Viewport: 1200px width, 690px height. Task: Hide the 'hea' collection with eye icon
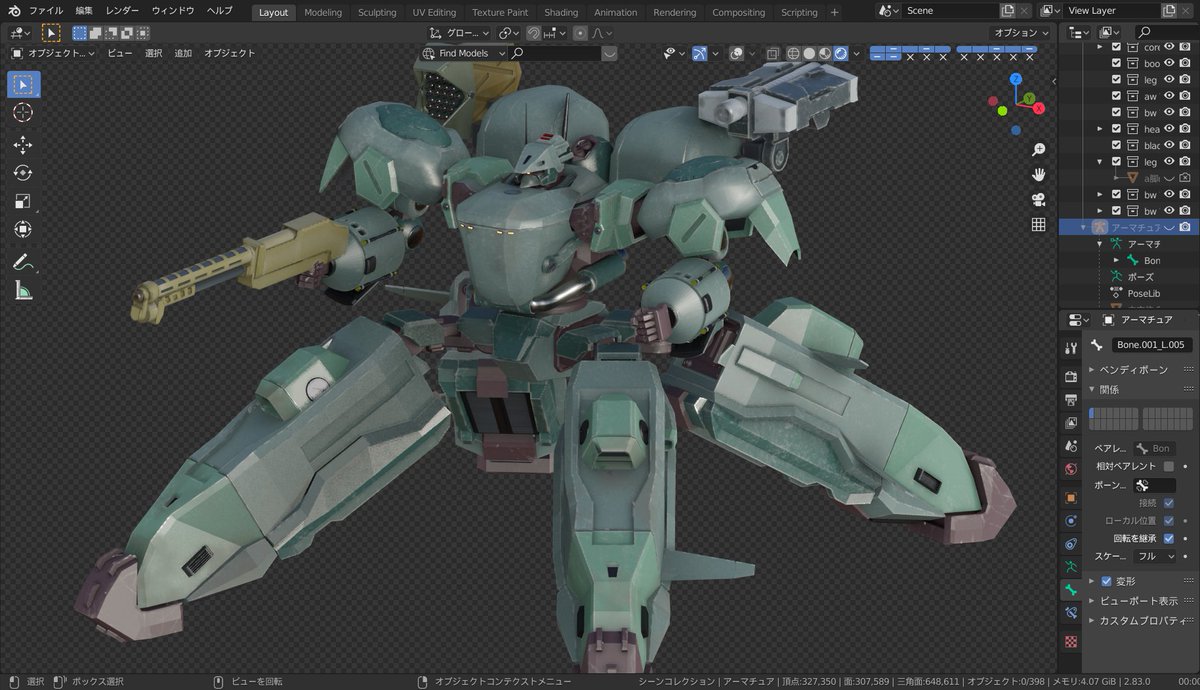1168,129
